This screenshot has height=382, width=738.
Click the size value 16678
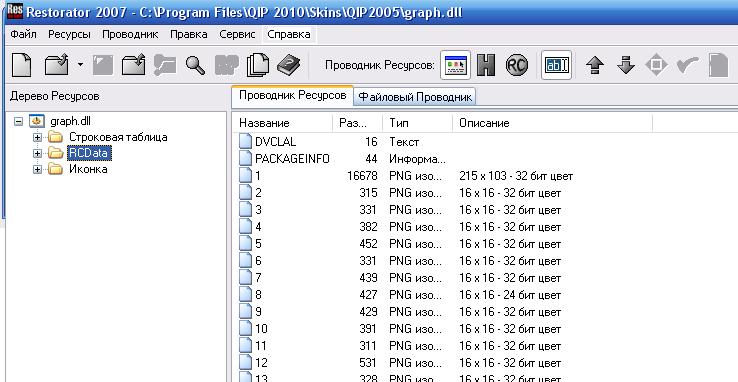pos(362,176)
